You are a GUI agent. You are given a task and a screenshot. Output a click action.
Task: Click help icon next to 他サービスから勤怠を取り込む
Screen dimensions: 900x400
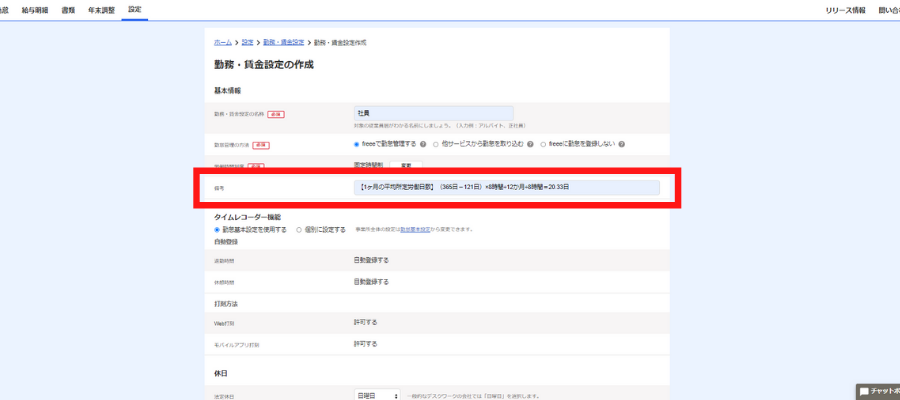coord(530,144)
